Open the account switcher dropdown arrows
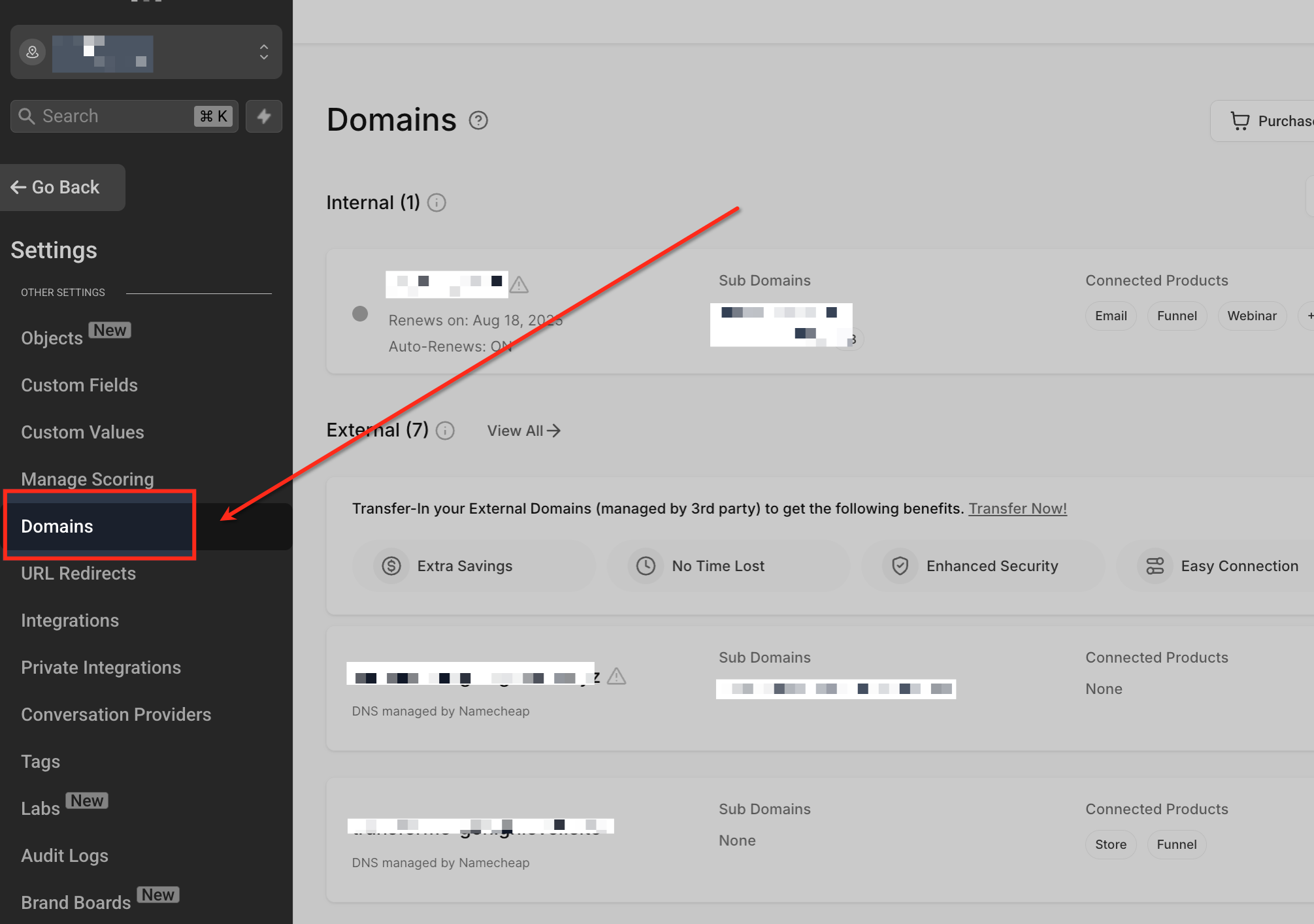The image size is (1314, 924). point(264,52)
